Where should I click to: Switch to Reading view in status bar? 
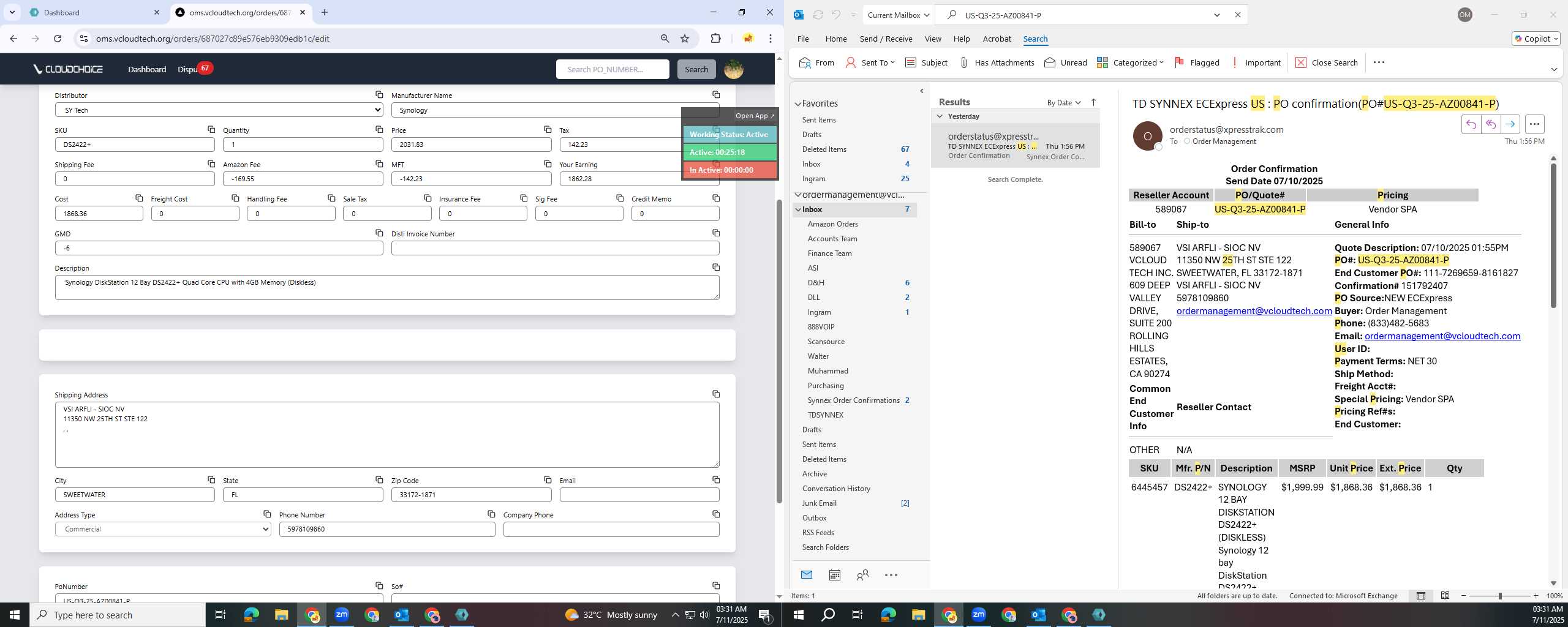point(1445,596)
